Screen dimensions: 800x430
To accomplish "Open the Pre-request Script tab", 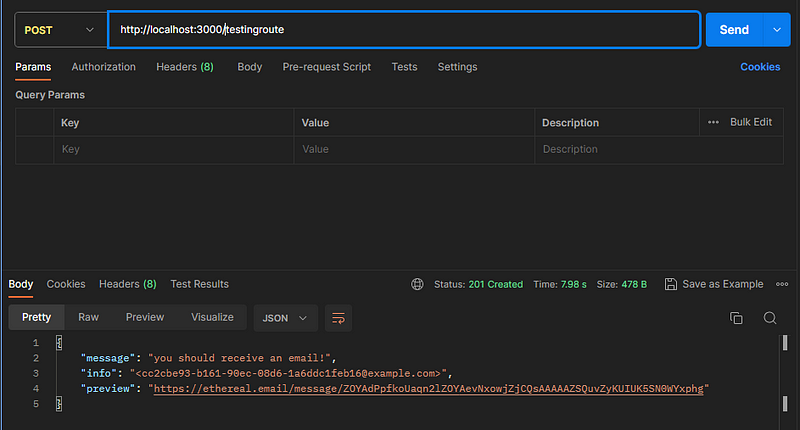I will (x=326, y=67).
